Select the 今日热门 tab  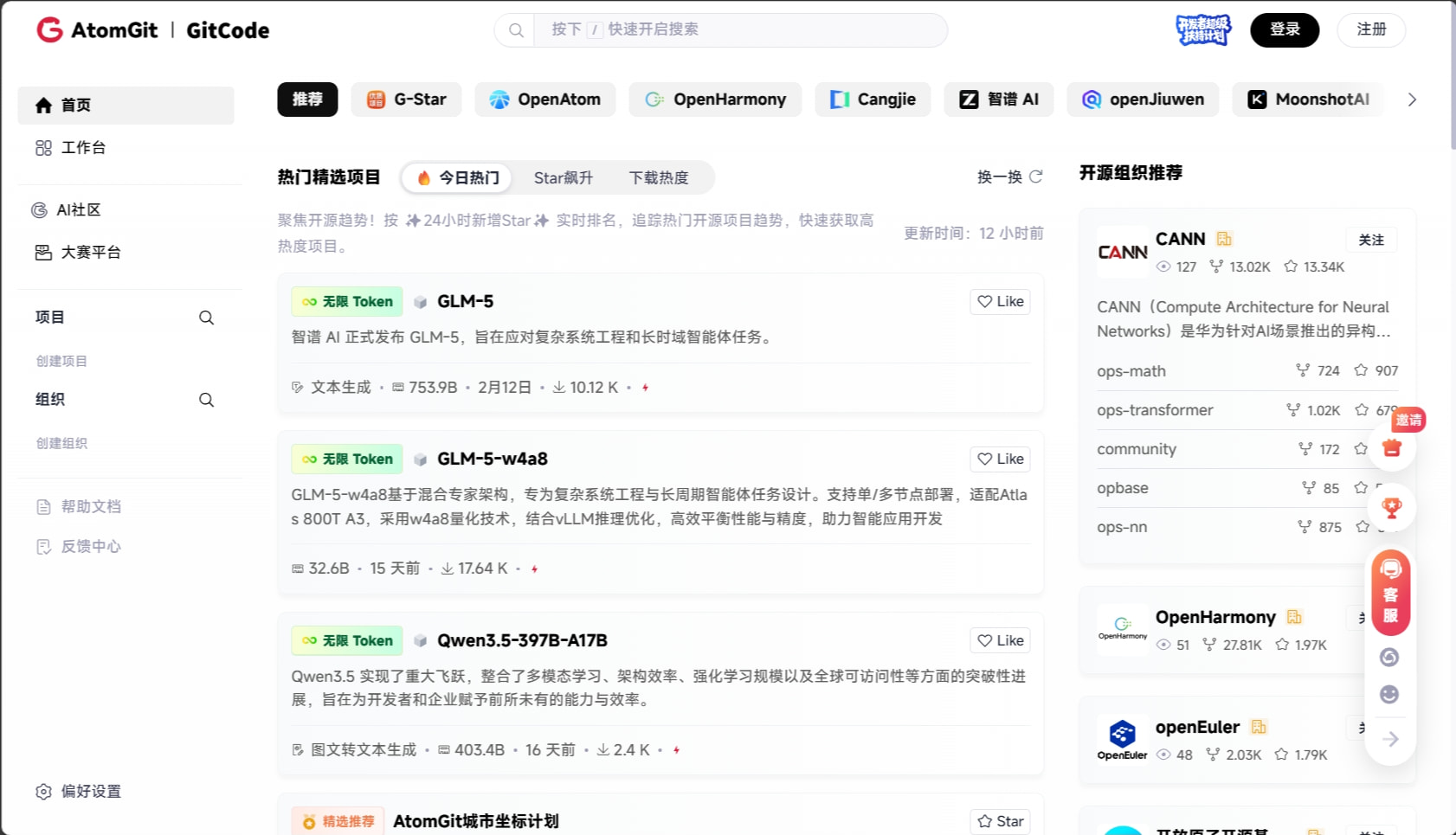[458, 177]
